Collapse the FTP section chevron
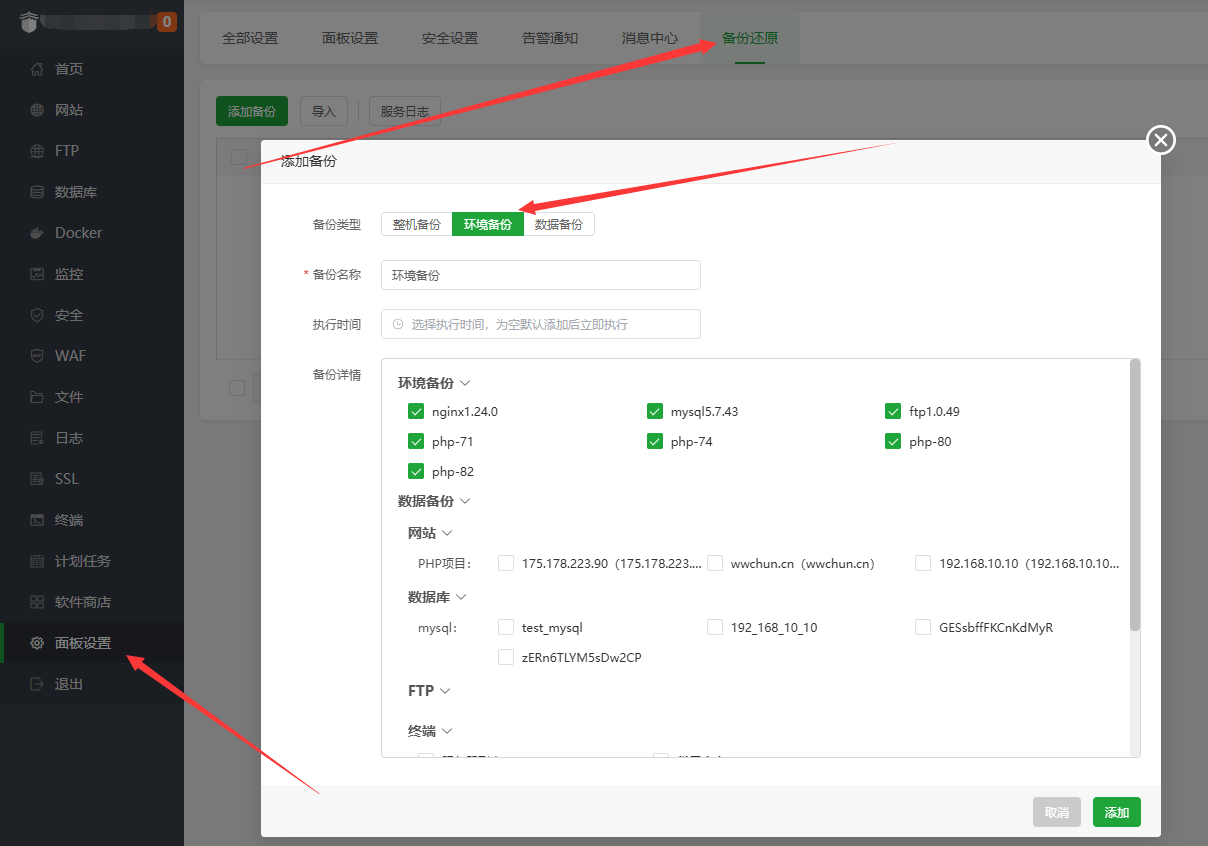The image size is (1208, 846). (x=445, y=691)
